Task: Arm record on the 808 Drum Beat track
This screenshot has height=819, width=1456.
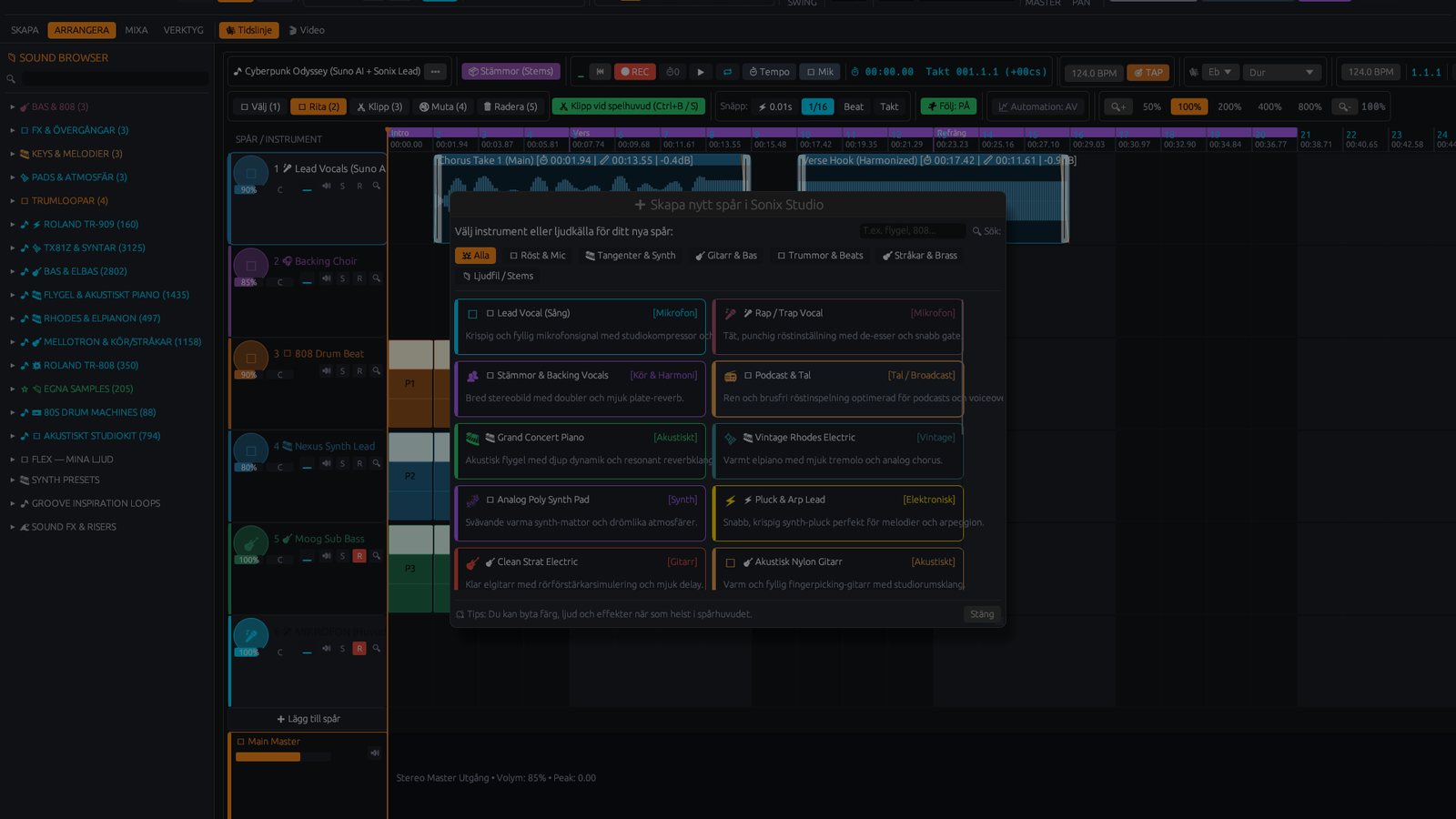Action: [359, 371]
